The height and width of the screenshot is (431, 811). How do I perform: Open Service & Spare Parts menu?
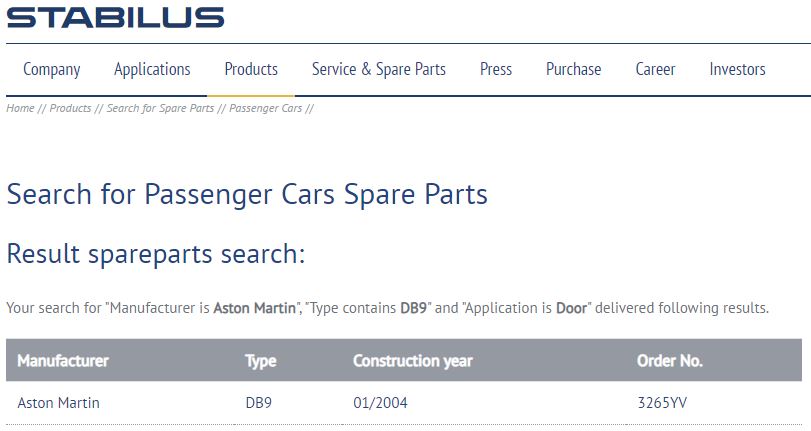click(x=379, y=69)
